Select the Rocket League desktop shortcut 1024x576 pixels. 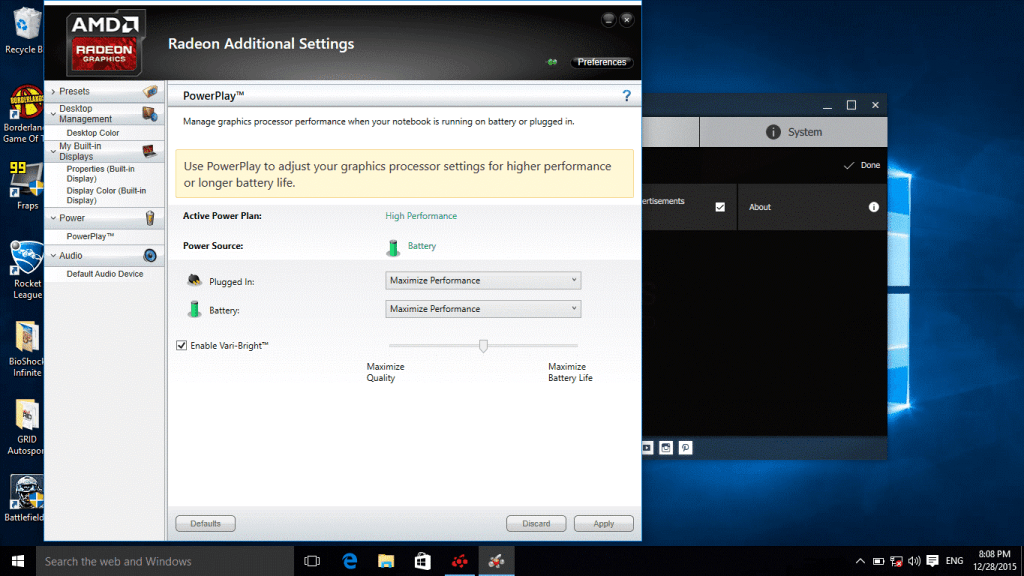pyautogui.click(x=27, y=270)
